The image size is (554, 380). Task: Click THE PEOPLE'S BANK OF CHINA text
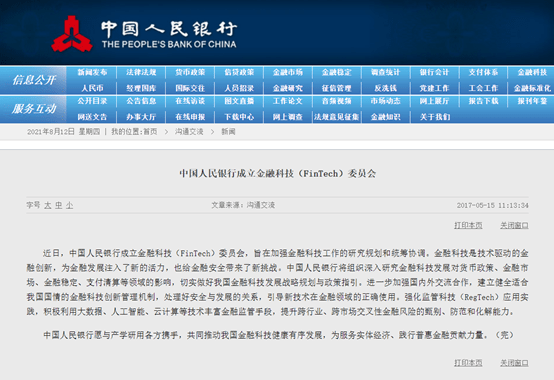pyautogui.click(x=169, y=44)
